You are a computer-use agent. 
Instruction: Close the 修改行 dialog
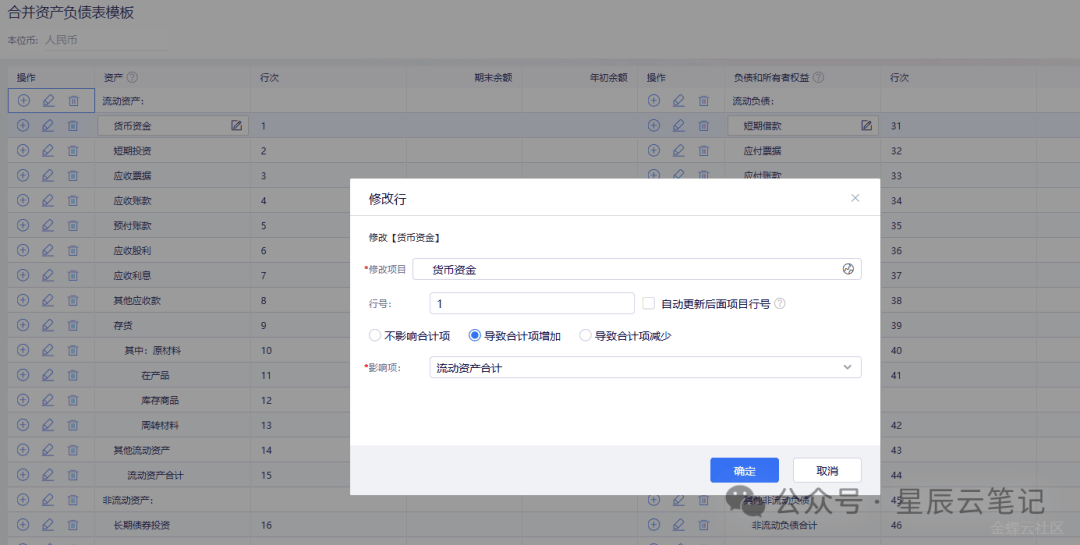(855, 198)
